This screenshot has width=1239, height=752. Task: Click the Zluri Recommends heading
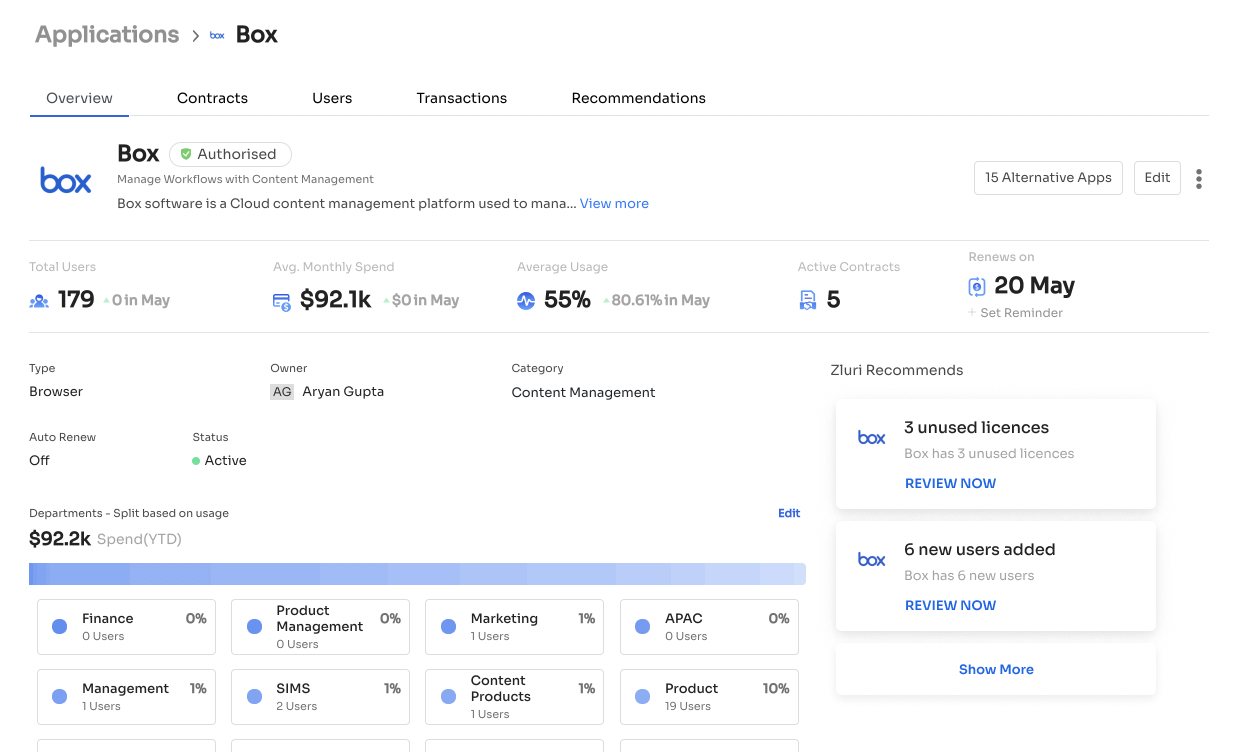coord(896,370)
